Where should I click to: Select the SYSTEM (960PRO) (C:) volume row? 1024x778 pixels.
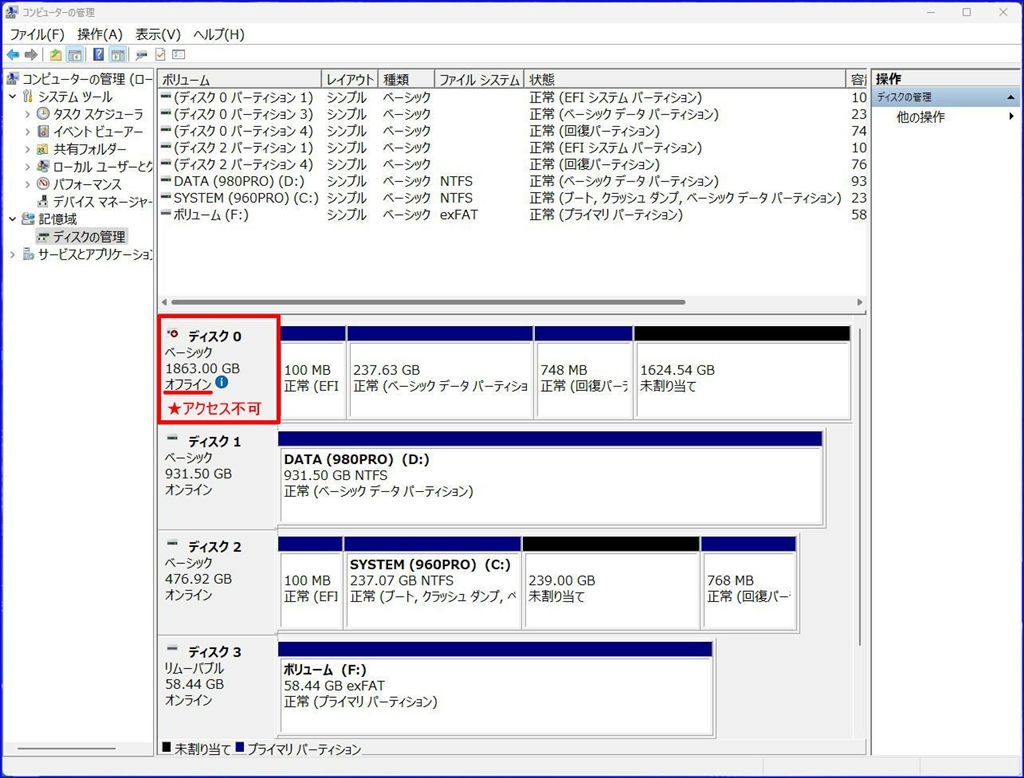coord(513,198)
